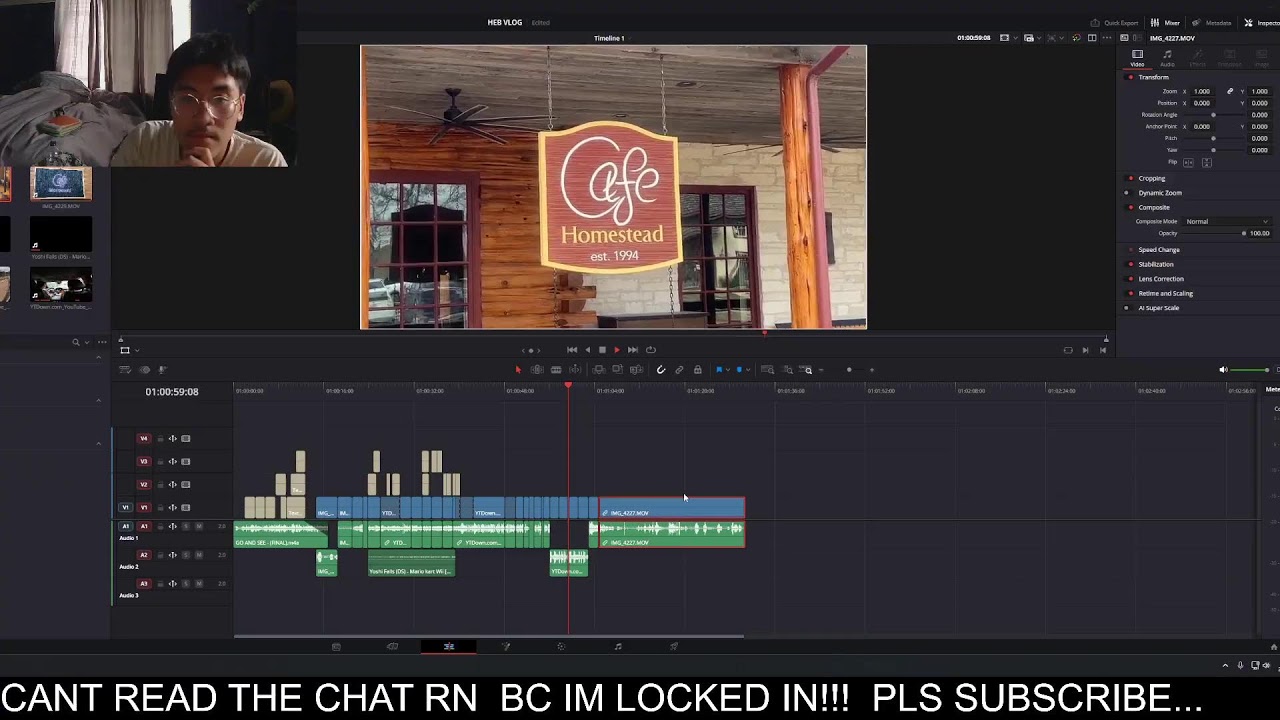The width and height of the screenshot is (1280, 720).
Task: Open Composite Mode Normal dropdown
Action: (1227, 221)
